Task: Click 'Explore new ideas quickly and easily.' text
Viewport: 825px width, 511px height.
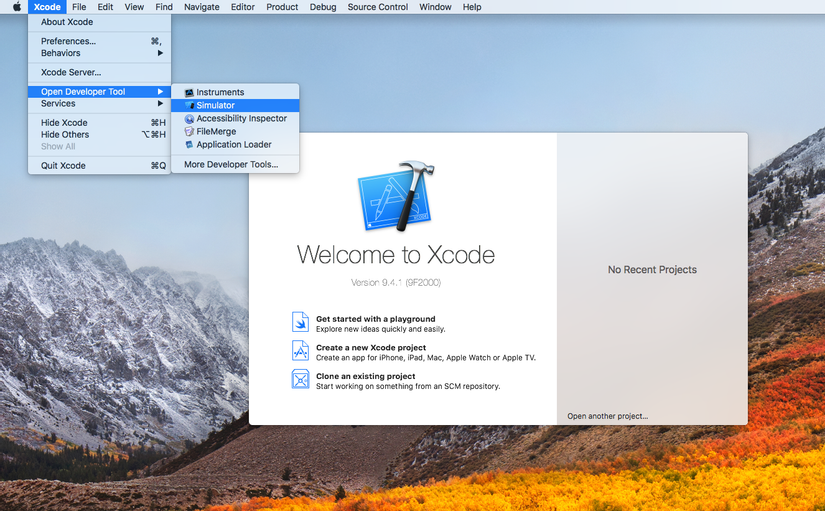Action: point(380,329)
